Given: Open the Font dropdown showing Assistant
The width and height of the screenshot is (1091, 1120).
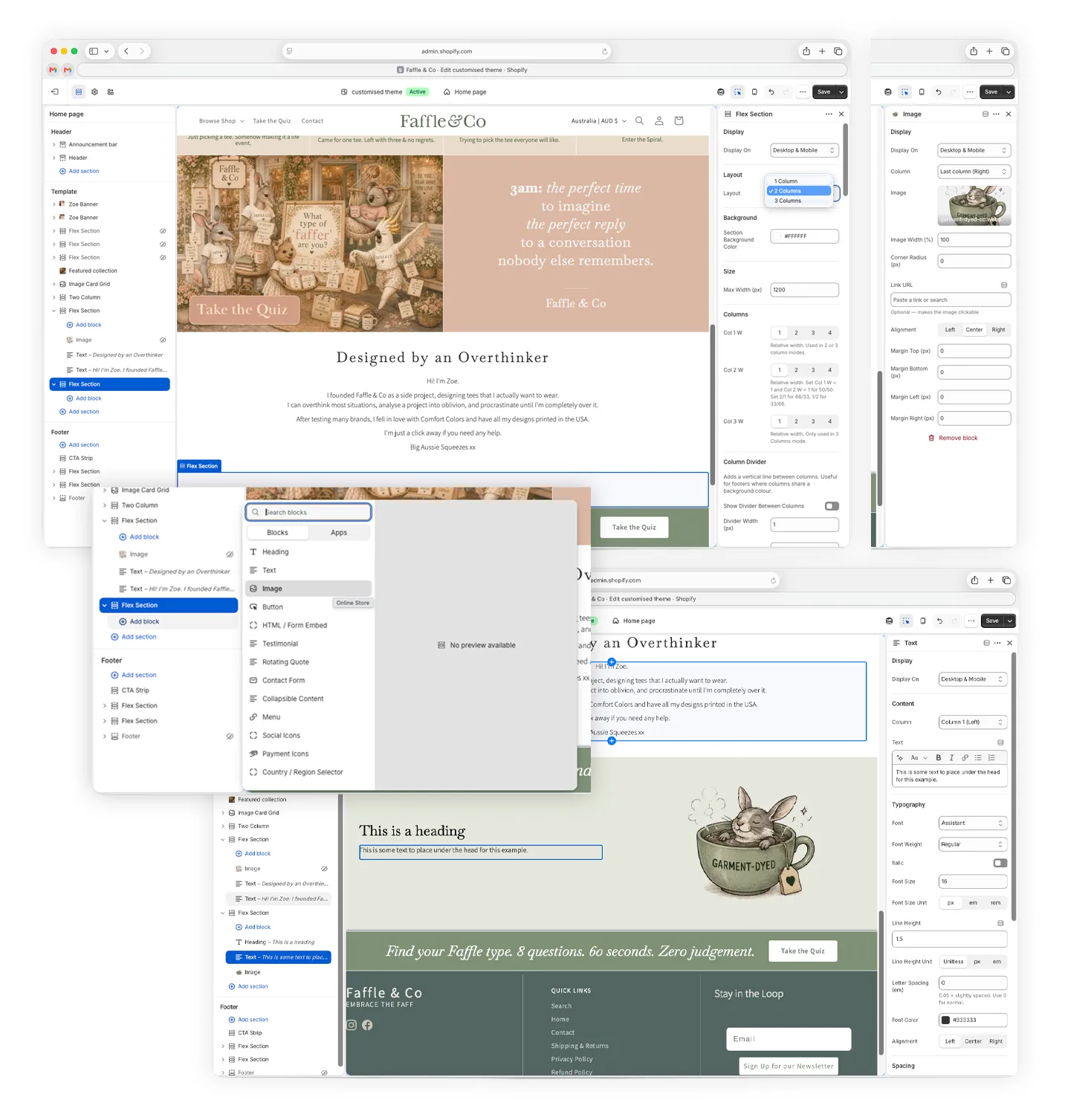Looking at the screenshot, I should point(973,823).
